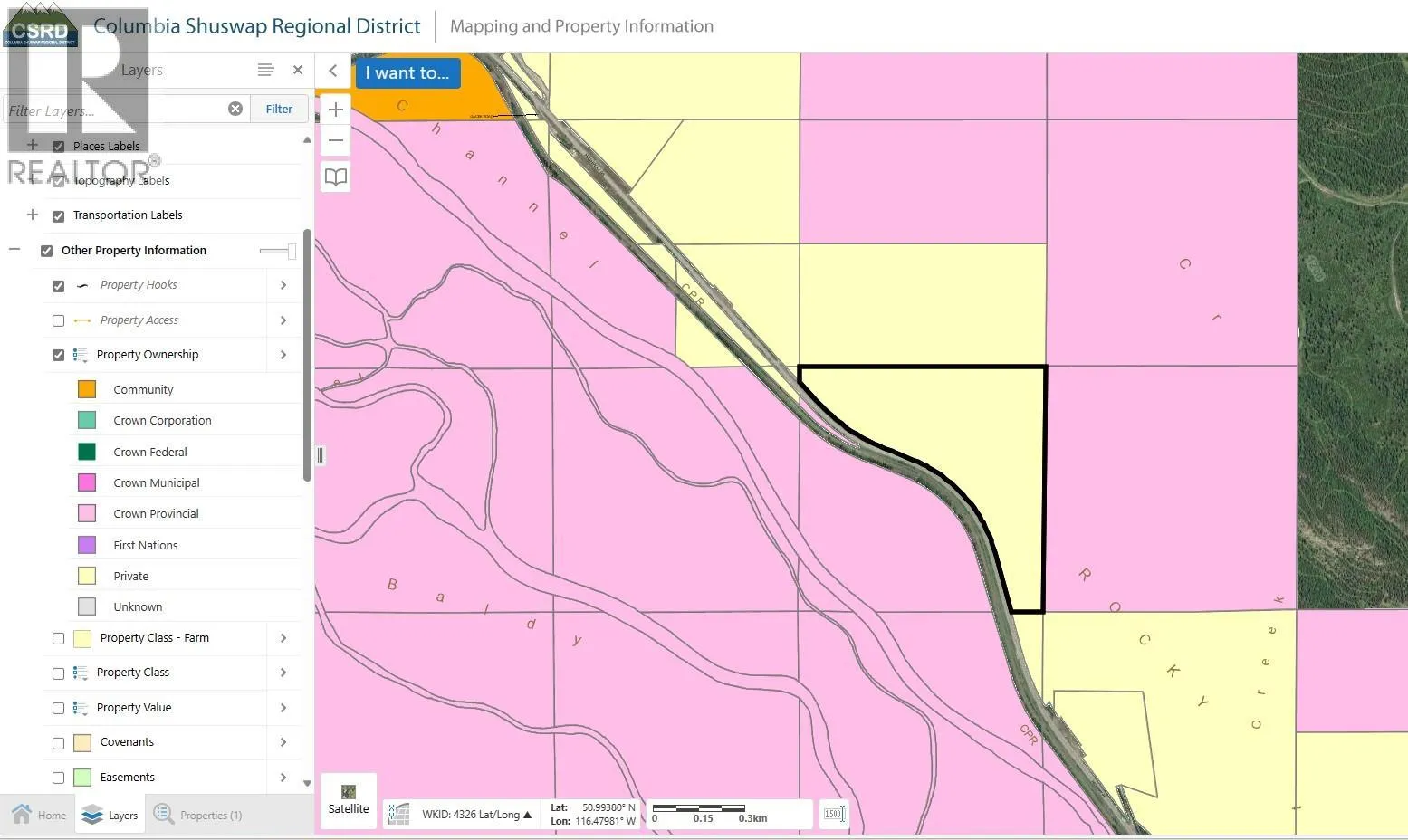1408x840 pixels.
Task: Click the I want to... button
Action: pyautogui.click(x=407, y=73)
